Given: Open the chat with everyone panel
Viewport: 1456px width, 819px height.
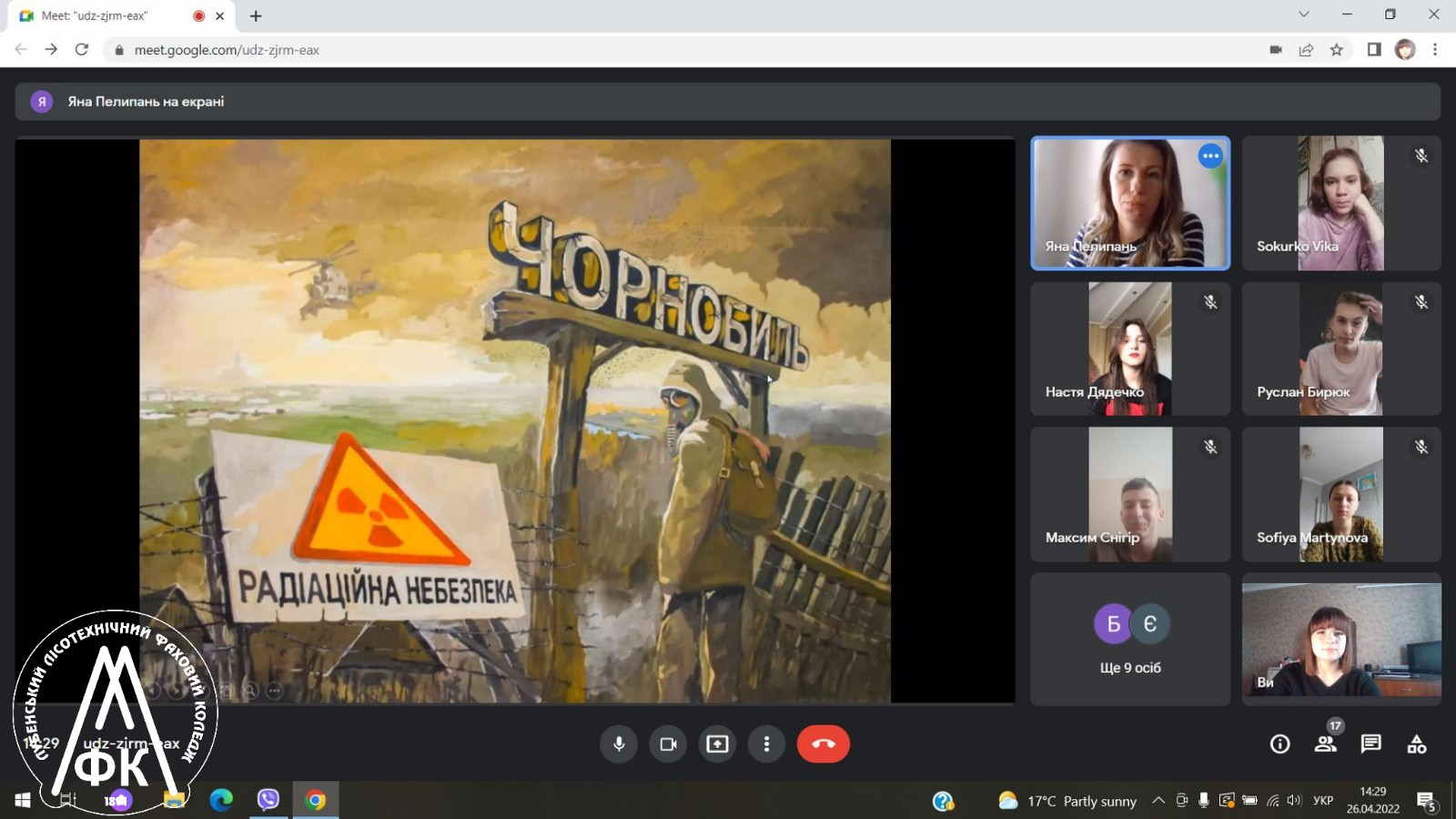Looking at the screenshot, I should click(1371, 744).
